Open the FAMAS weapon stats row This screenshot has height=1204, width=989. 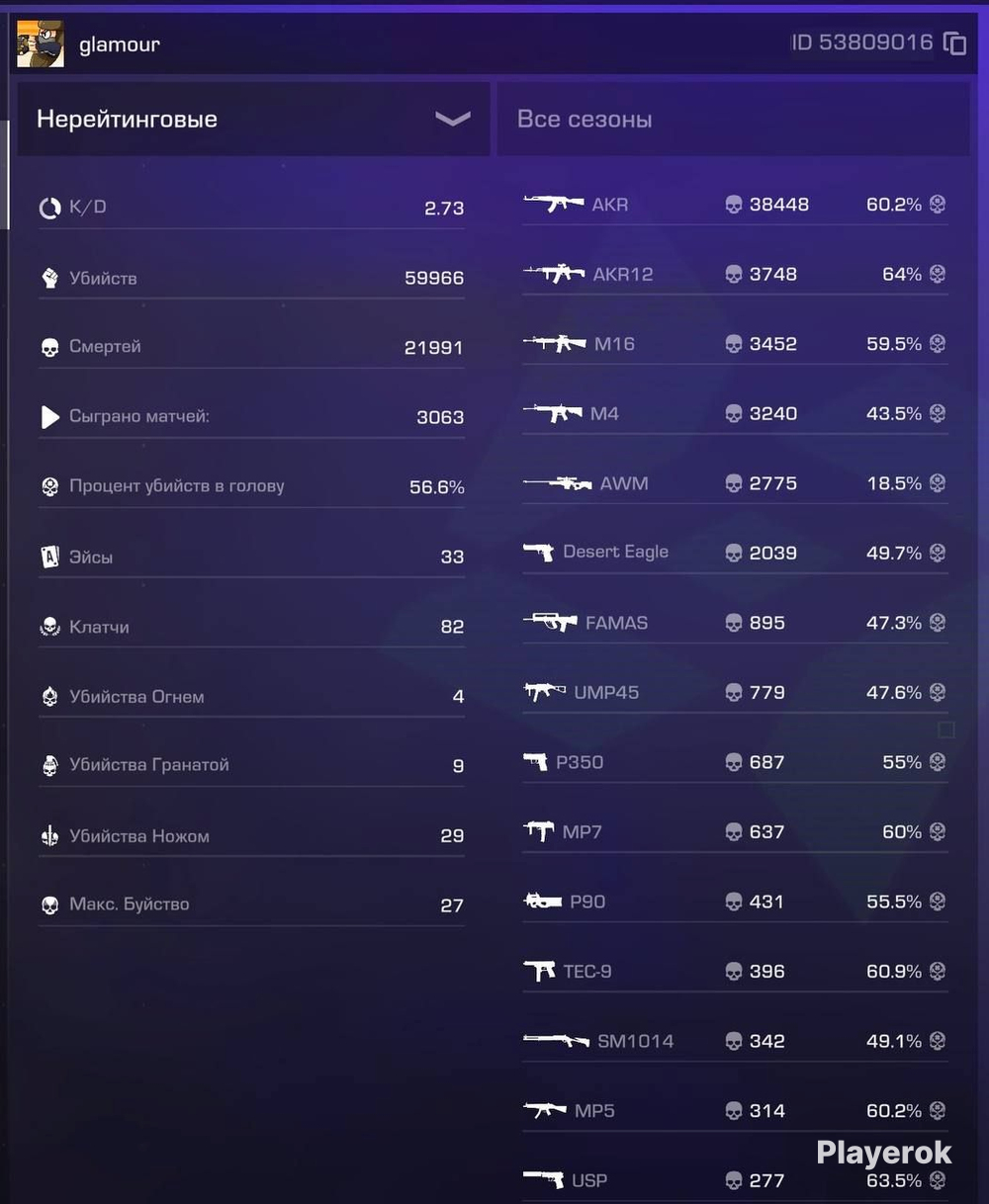coord(735,623)
